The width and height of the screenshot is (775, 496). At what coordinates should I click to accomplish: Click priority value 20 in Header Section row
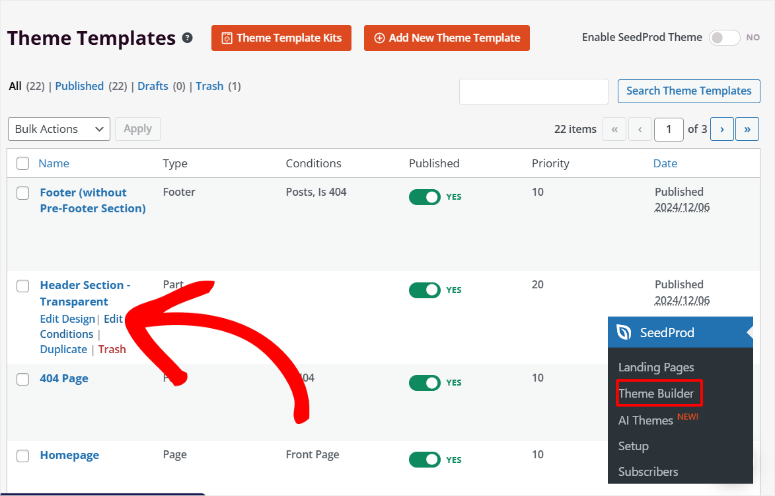(538, 285)
